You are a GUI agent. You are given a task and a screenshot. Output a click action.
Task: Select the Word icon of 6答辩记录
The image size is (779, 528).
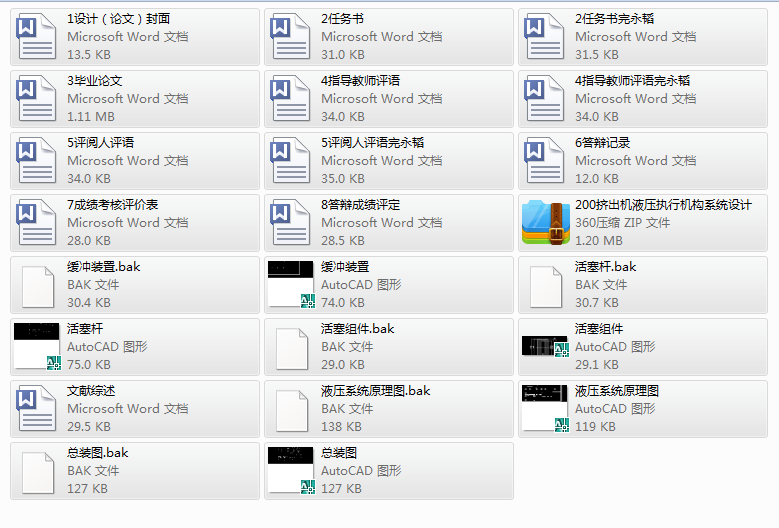(544, 161)
